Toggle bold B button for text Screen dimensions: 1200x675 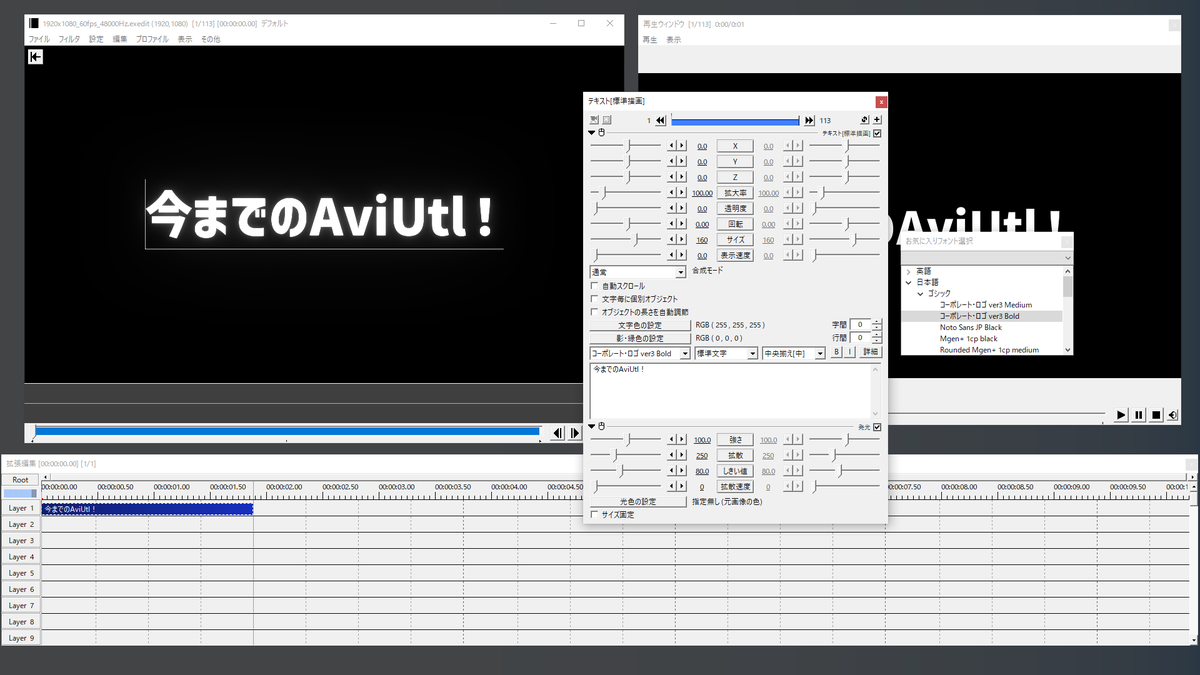click(x=837, y=353)
